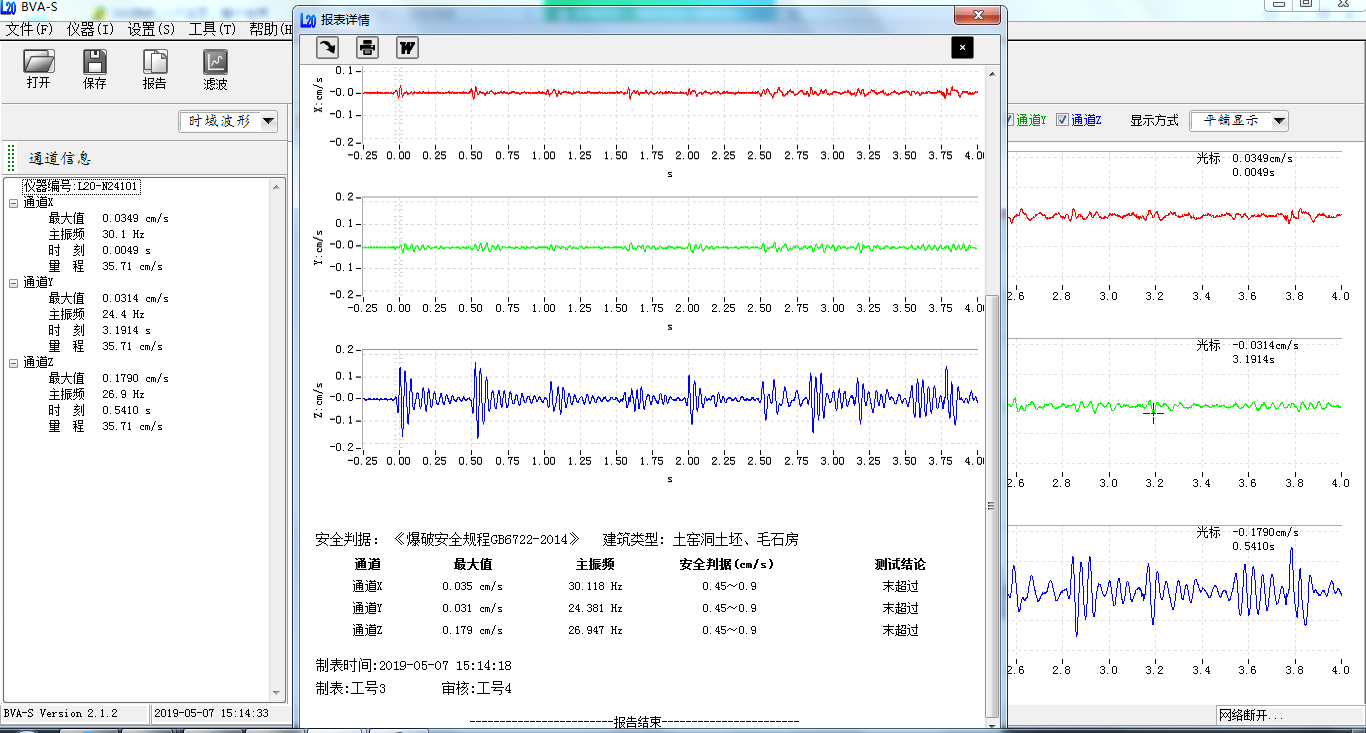1366x733 pixels.
Task: Click 光标 -0.1790cm/s cursor readout
Action: tap(1248, 532)
